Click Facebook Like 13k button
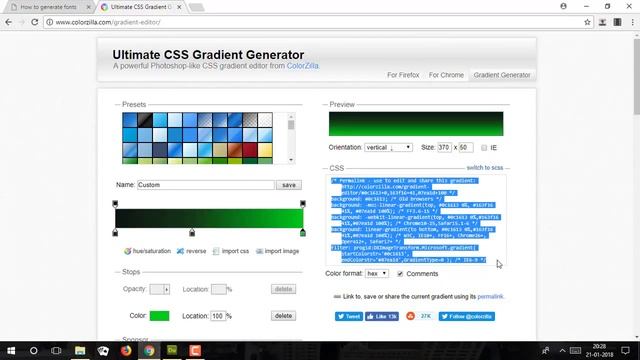This screenshot has width=640, height=360. click(x=382, y=316)
